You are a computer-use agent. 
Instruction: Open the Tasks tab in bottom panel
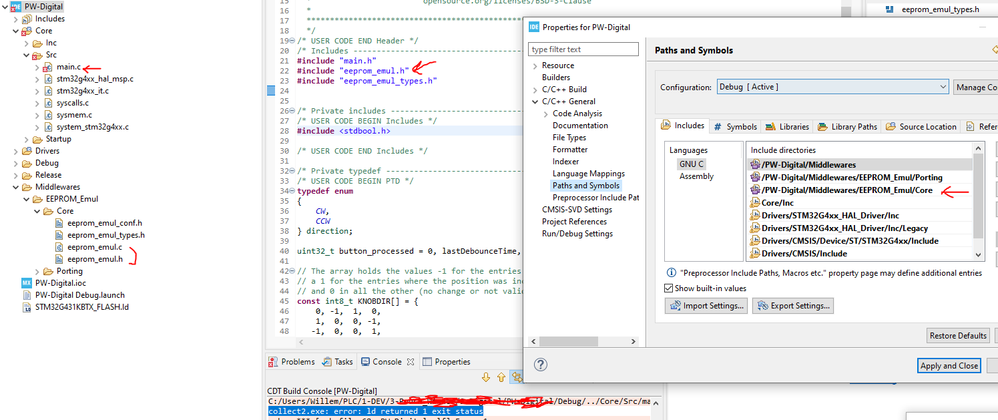(x=337, y=361)
